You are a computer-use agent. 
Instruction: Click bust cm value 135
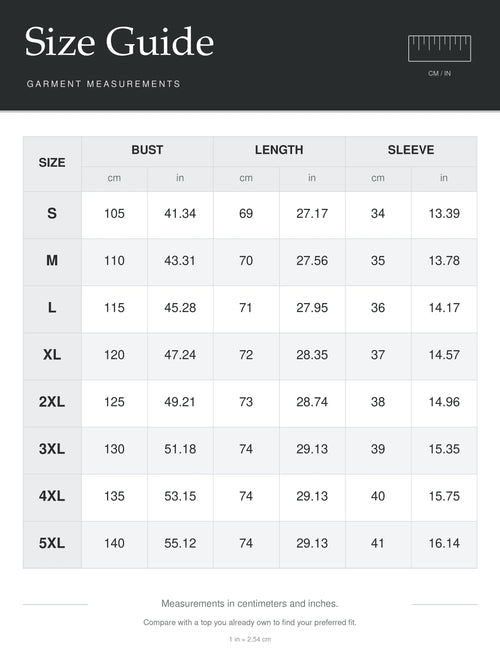(x=114, y=496)
